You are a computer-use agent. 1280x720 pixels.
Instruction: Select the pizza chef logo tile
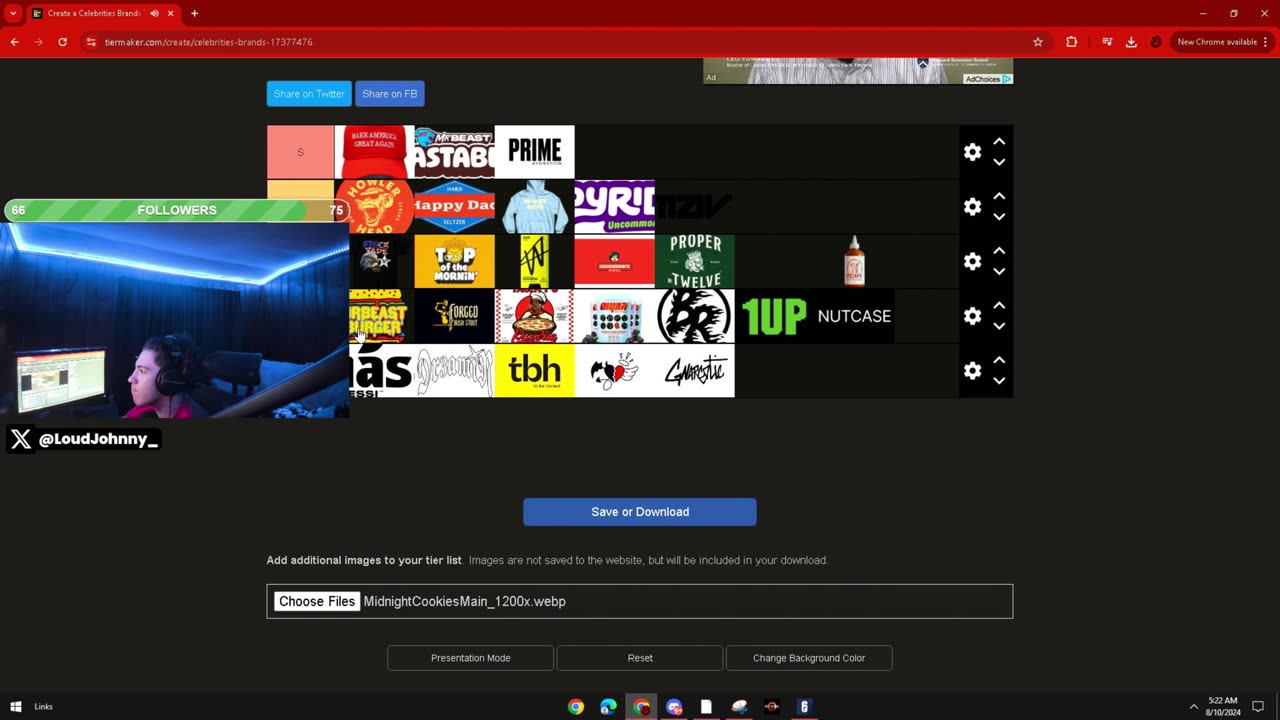point(534,316)
